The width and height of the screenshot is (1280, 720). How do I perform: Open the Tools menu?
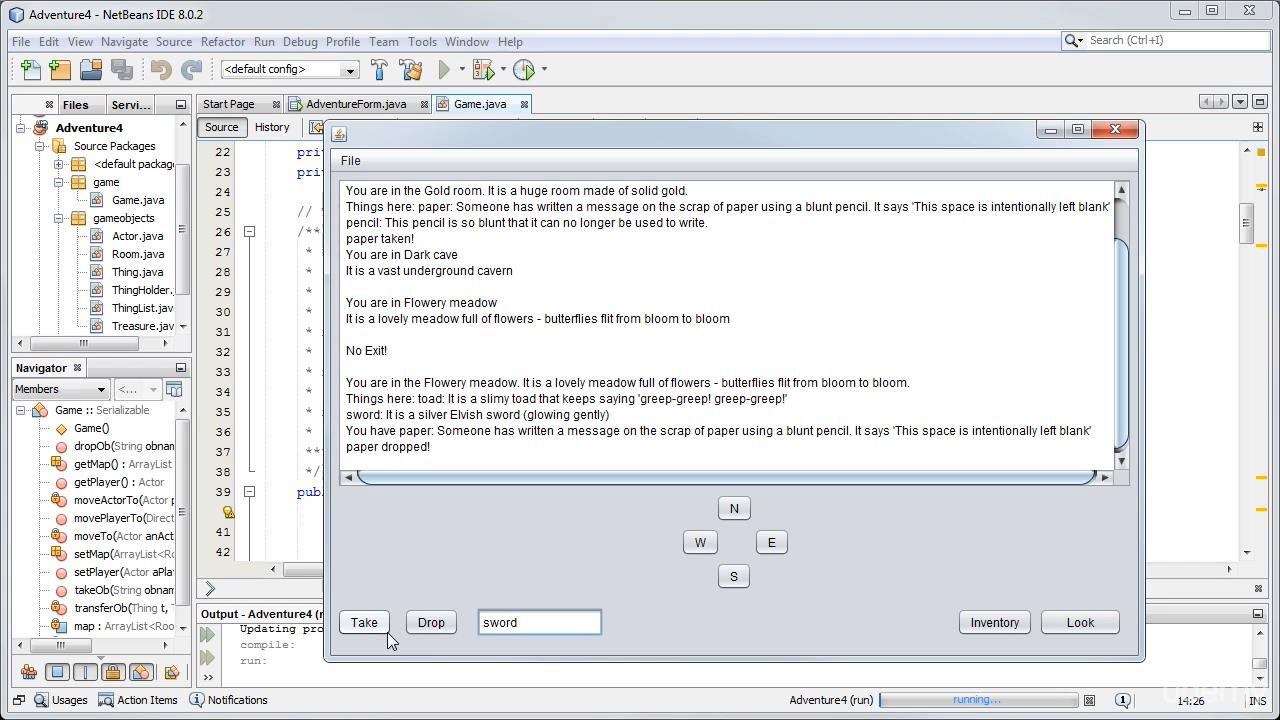[422, 42]
